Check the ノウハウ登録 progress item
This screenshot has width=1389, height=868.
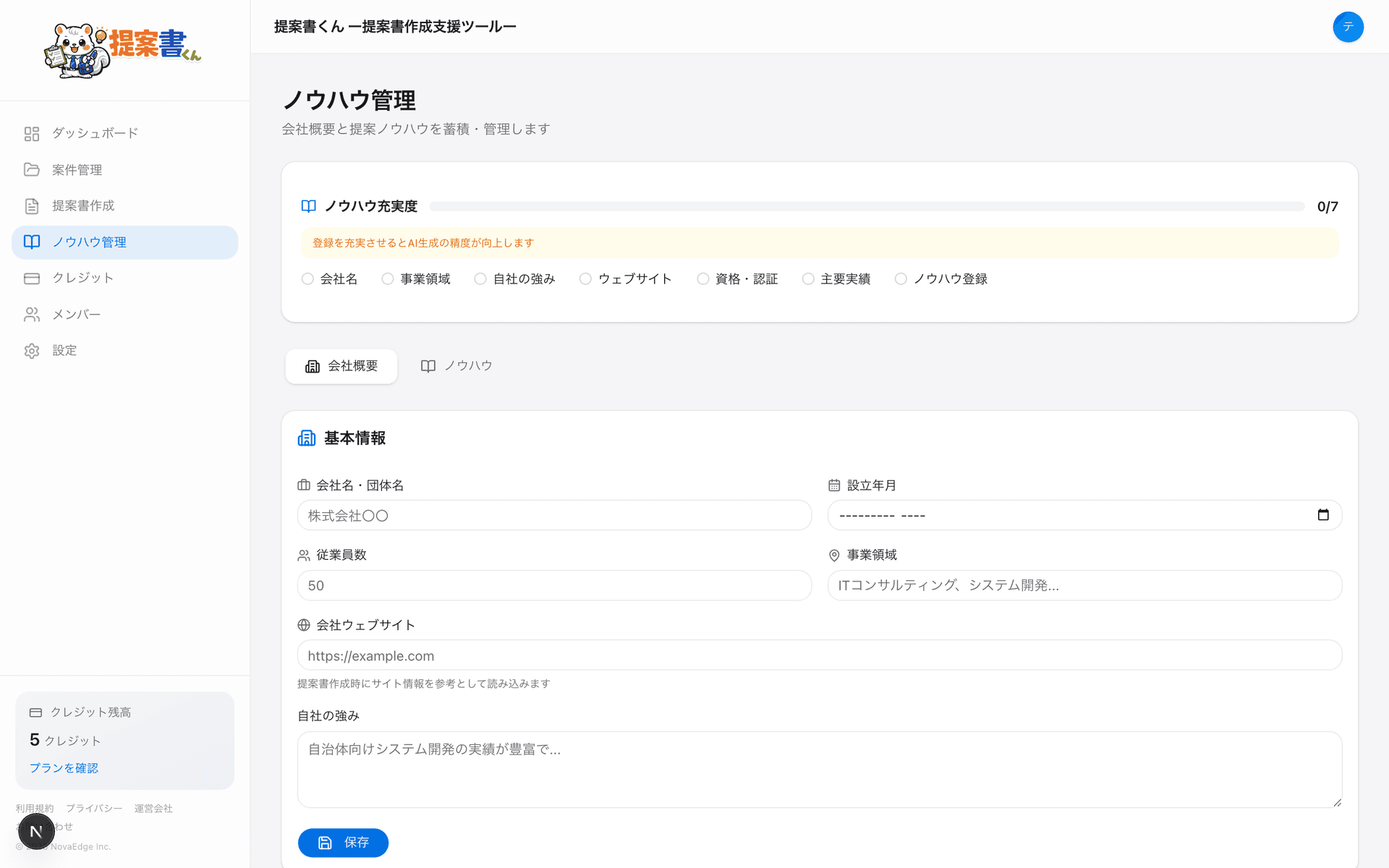point(901,278)
